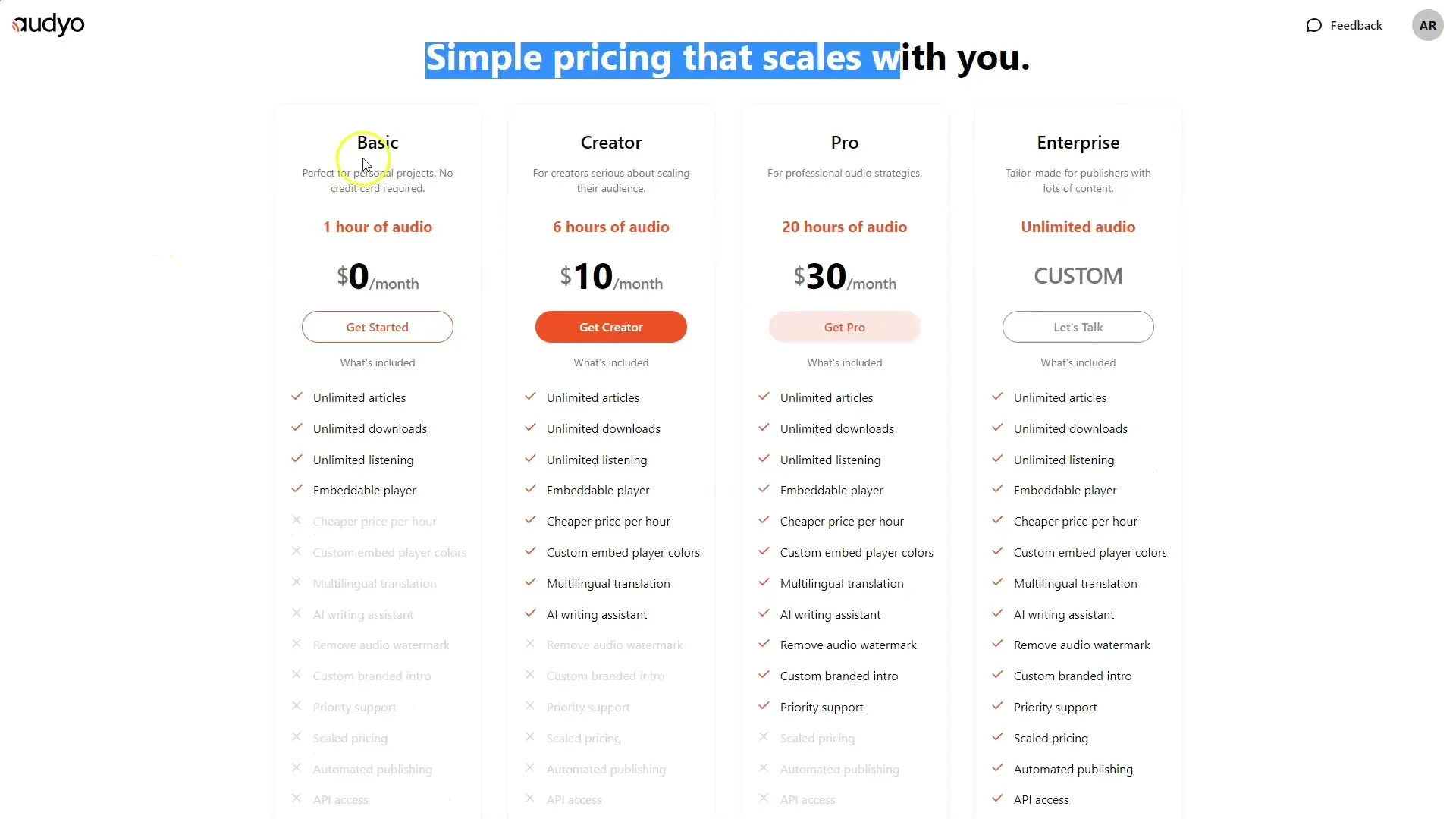Open the Feedback dialog

(1345, 25)
